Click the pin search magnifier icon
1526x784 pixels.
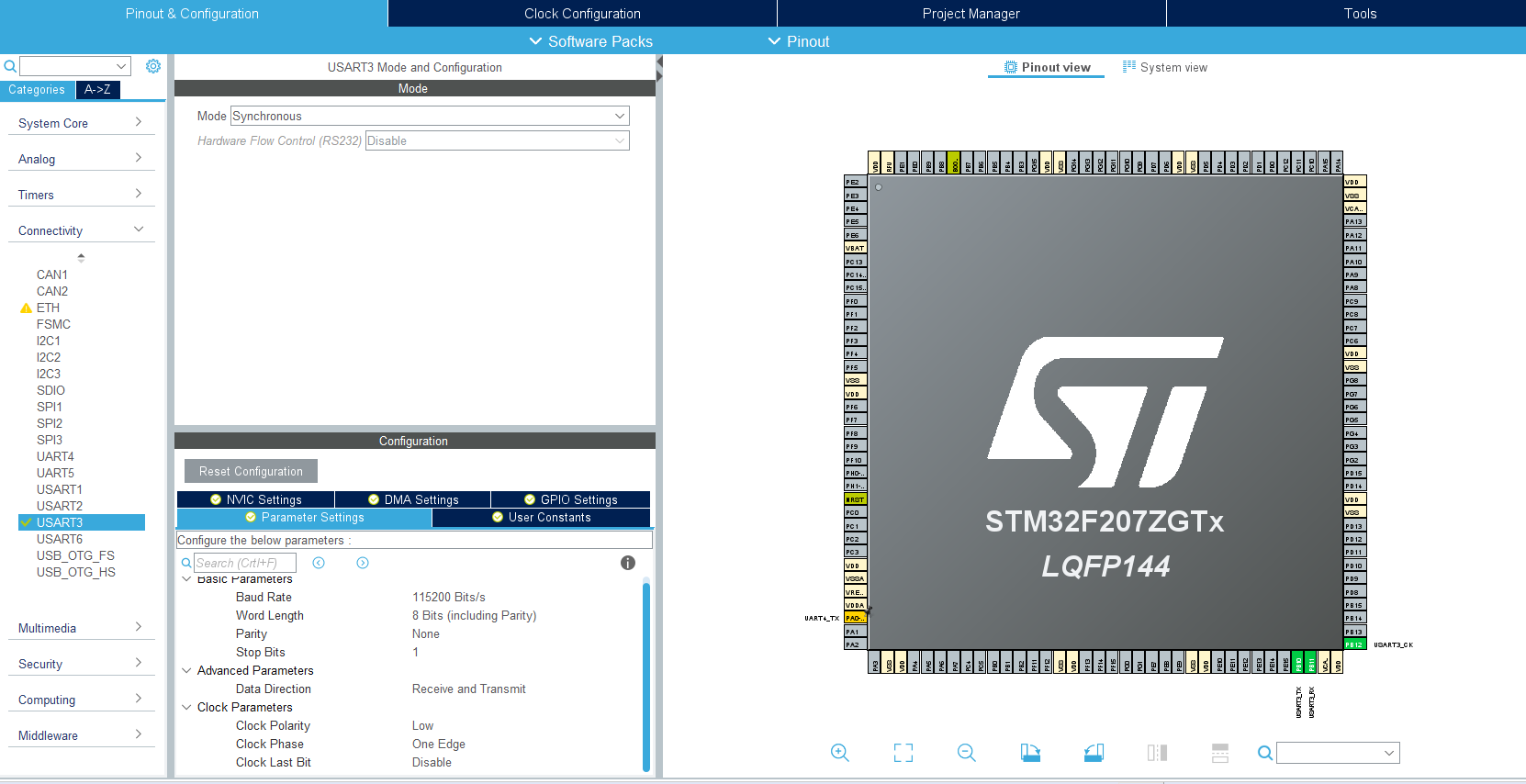pos(1265,753)
